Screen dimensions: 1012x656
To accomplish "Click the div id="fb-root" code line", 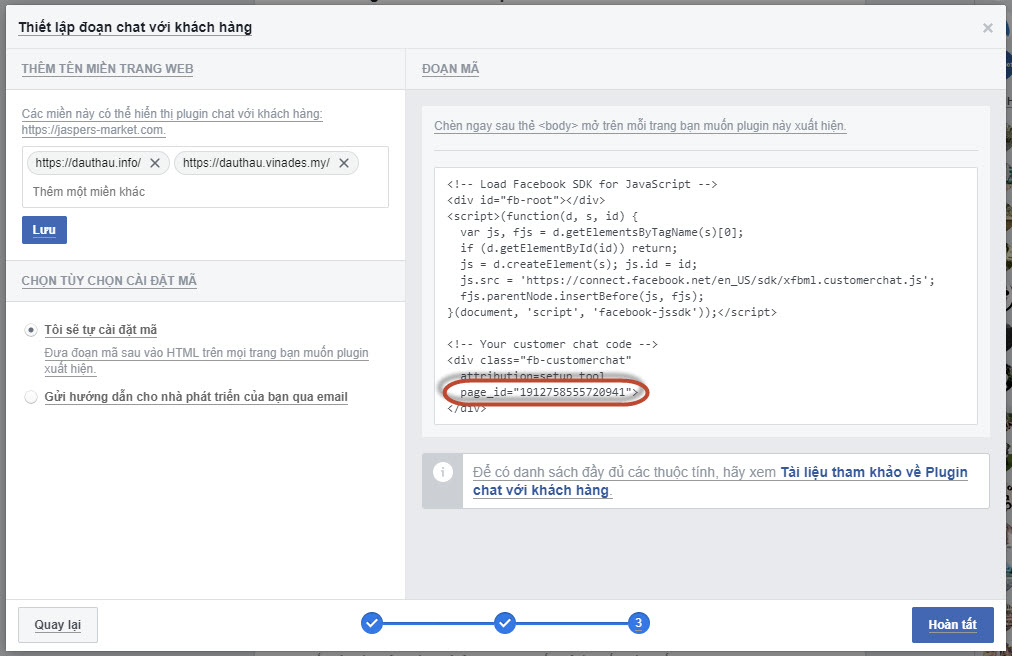I will [526, 200].
